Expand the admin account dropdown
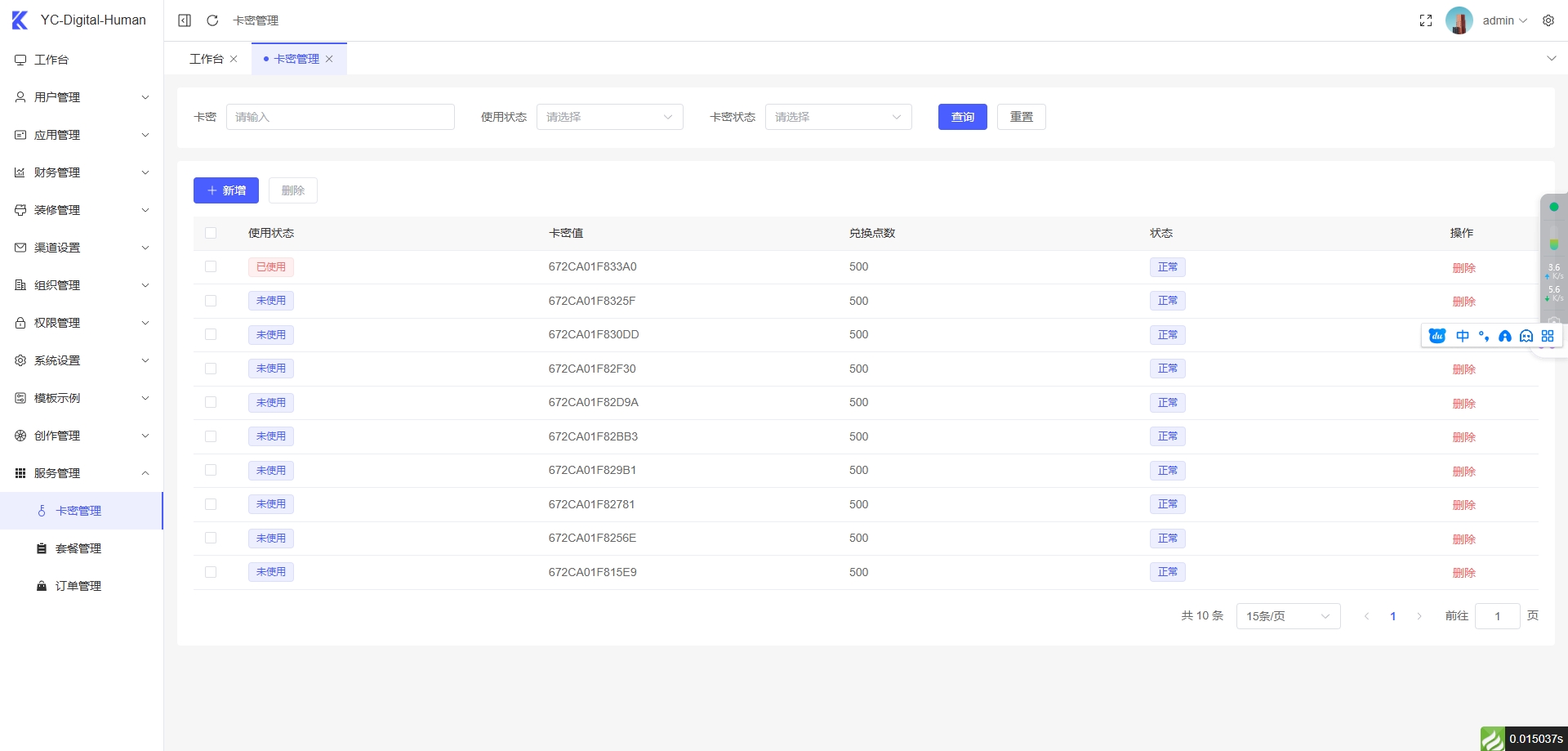 pos(1505,20)
